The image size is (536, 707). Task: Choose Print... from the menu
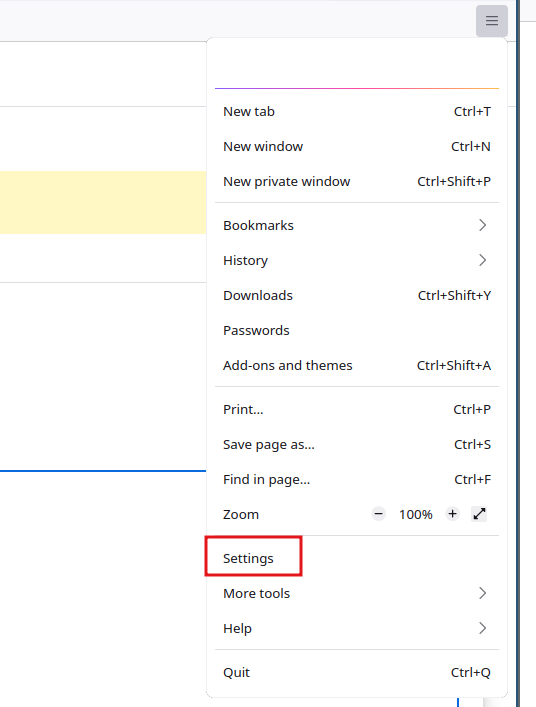[357, 409]
